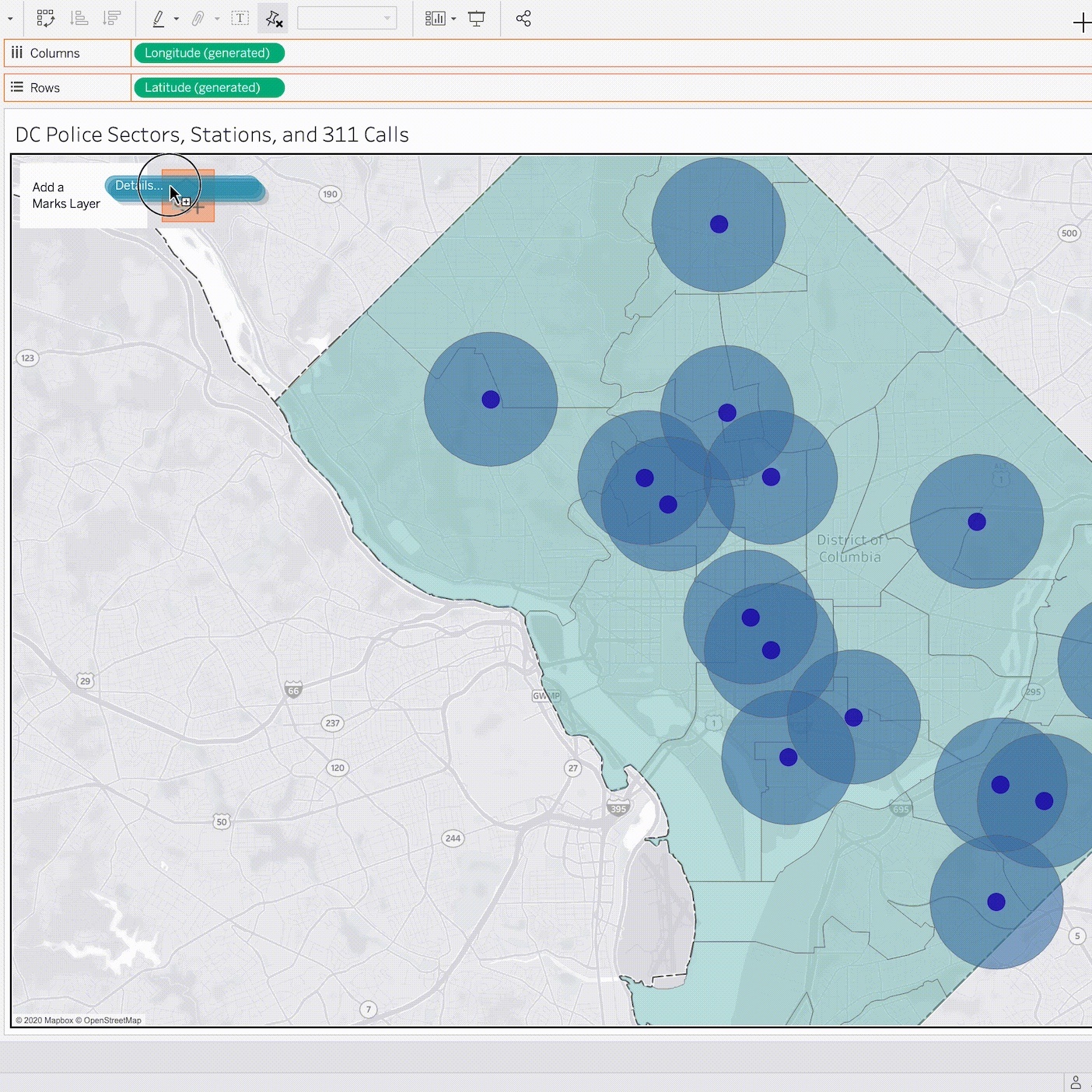The image size is (1092, 1092).
Task: Expand the Highlight pen dropdown arrow
Action: (x=177, y=19)
